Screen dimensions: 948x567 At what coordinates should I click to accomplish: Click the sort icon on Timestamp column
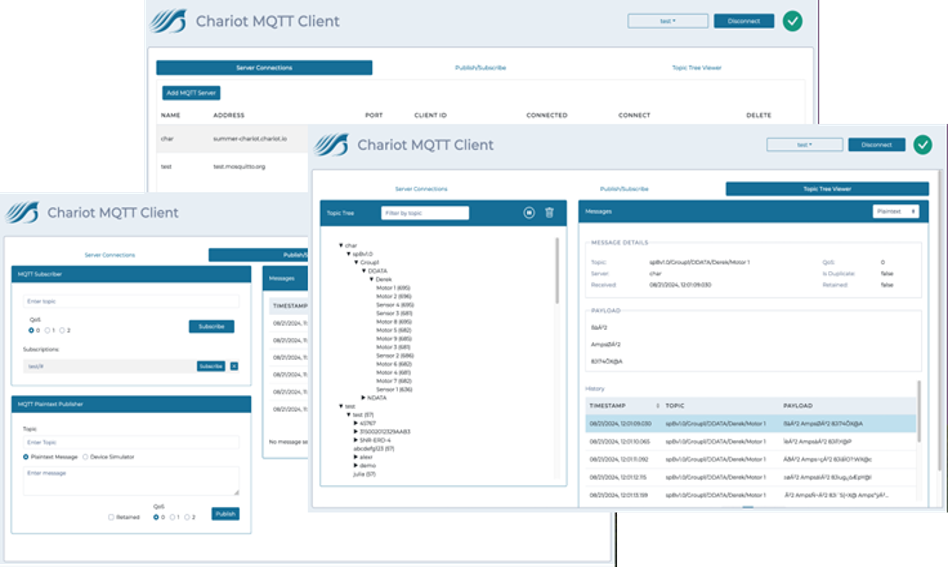tap(657, 406)
